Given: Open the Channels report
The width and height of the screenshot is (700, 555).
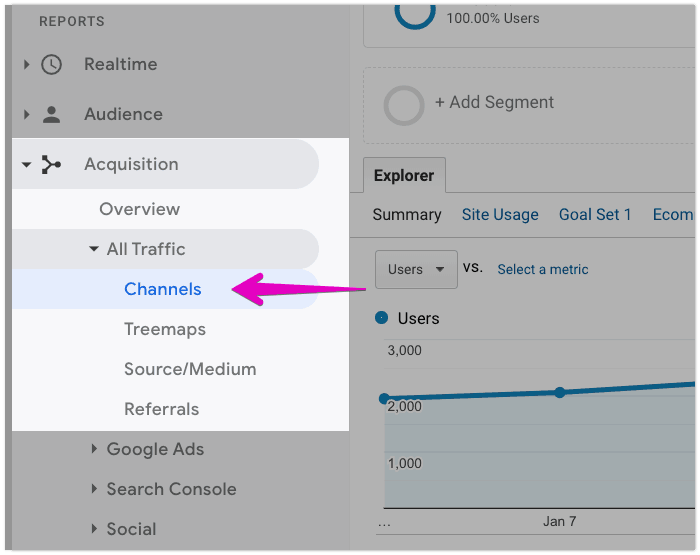Looking at the screenshot, I should (162, 289).
